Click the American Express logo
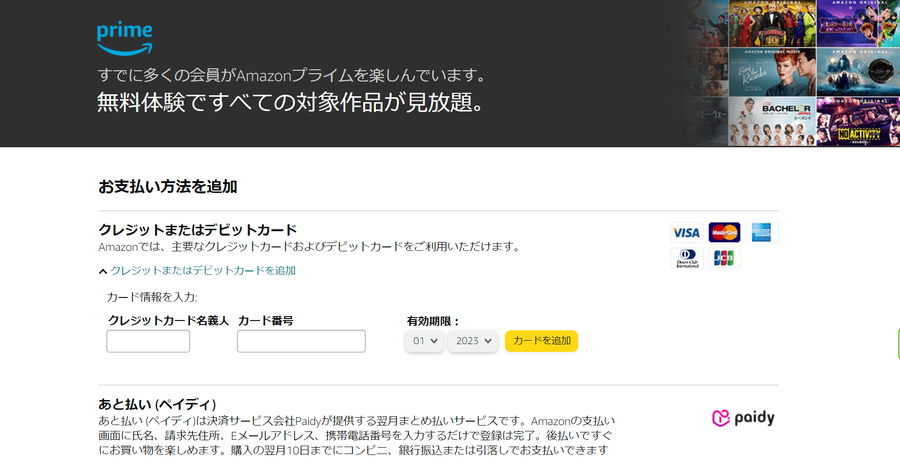 click(x=762, y=232)
